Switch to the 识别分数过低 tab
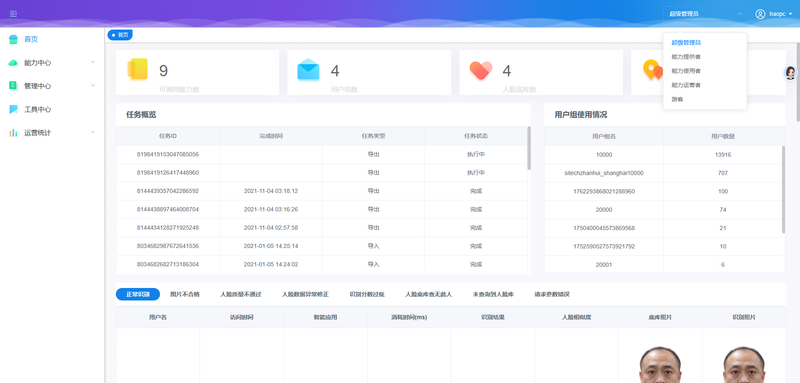Screen dimensions: 800x383 (x=367, y=294)
